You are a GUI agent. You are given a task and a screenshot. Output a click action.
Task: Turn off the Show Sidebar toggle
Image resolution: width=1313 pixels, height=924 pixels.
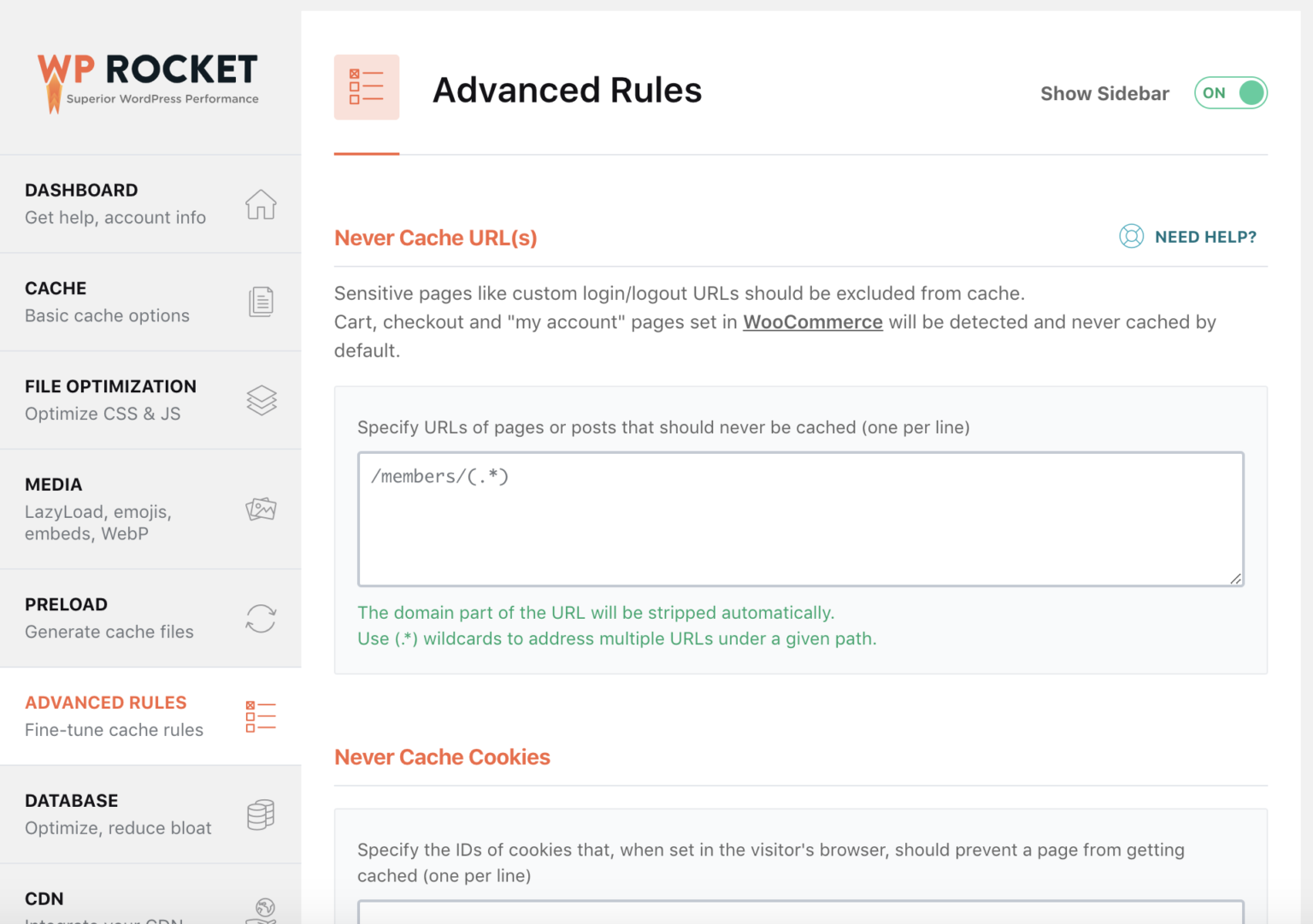(1231, 93)
